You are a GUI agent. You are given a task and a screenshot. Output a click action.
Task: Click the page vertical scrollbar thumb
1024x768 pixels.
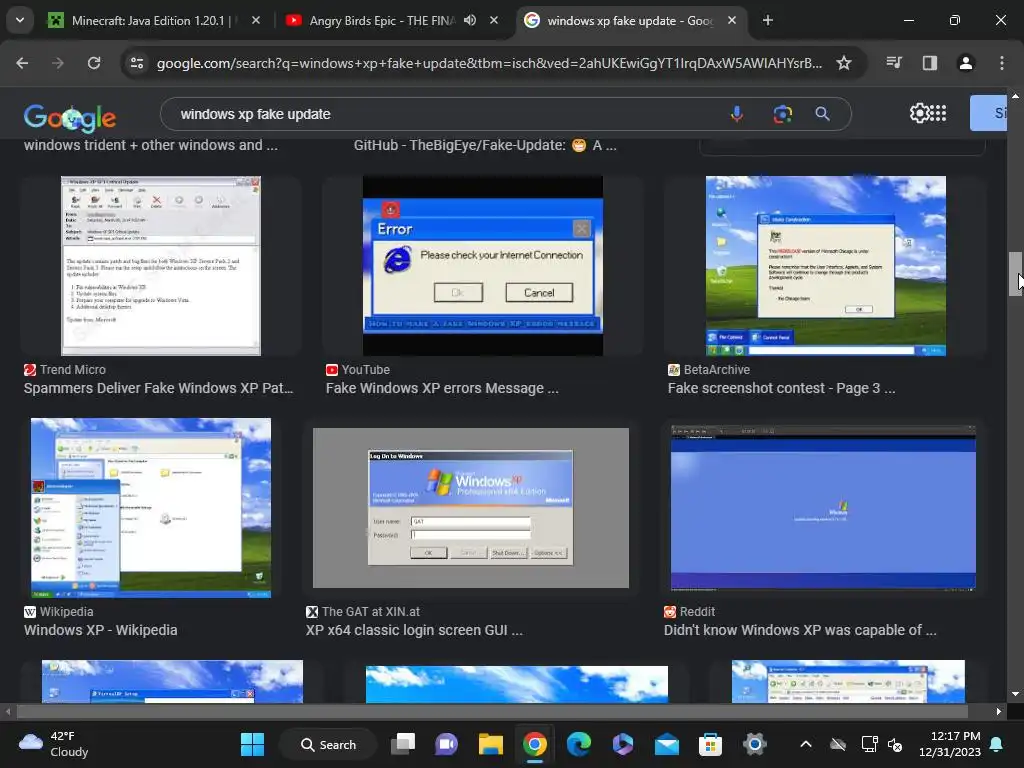point(1016,274)
